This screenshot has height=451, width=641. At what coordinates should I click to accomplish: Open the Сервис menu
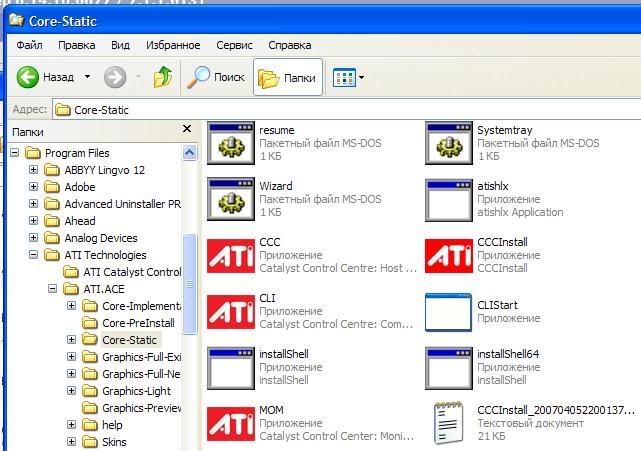(234, 45)
